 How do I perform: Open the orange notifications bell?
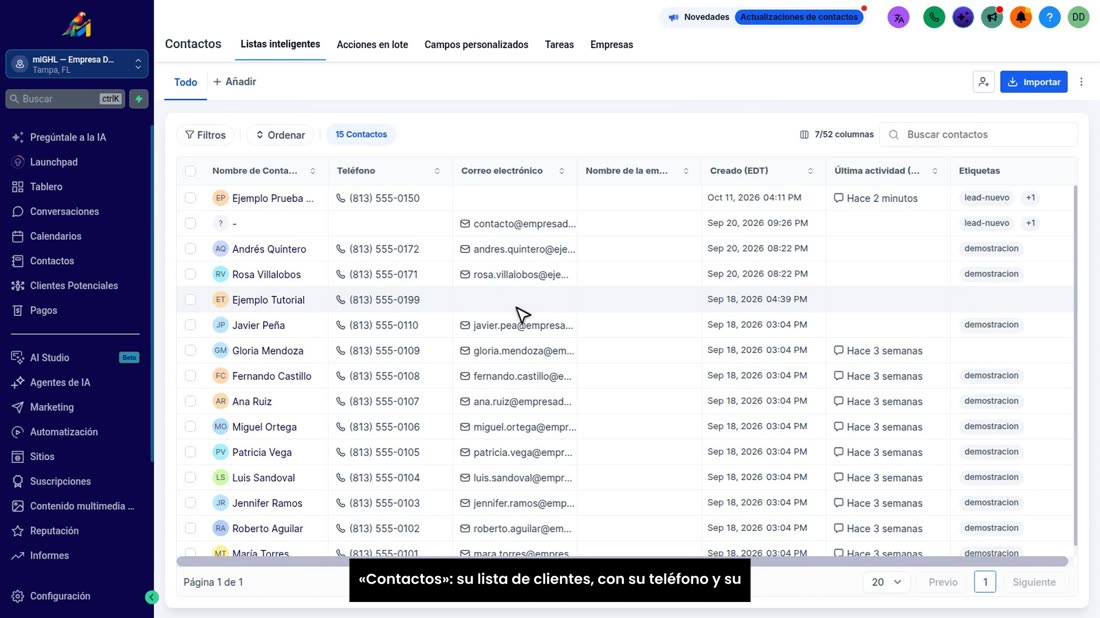pos(1021,17)
